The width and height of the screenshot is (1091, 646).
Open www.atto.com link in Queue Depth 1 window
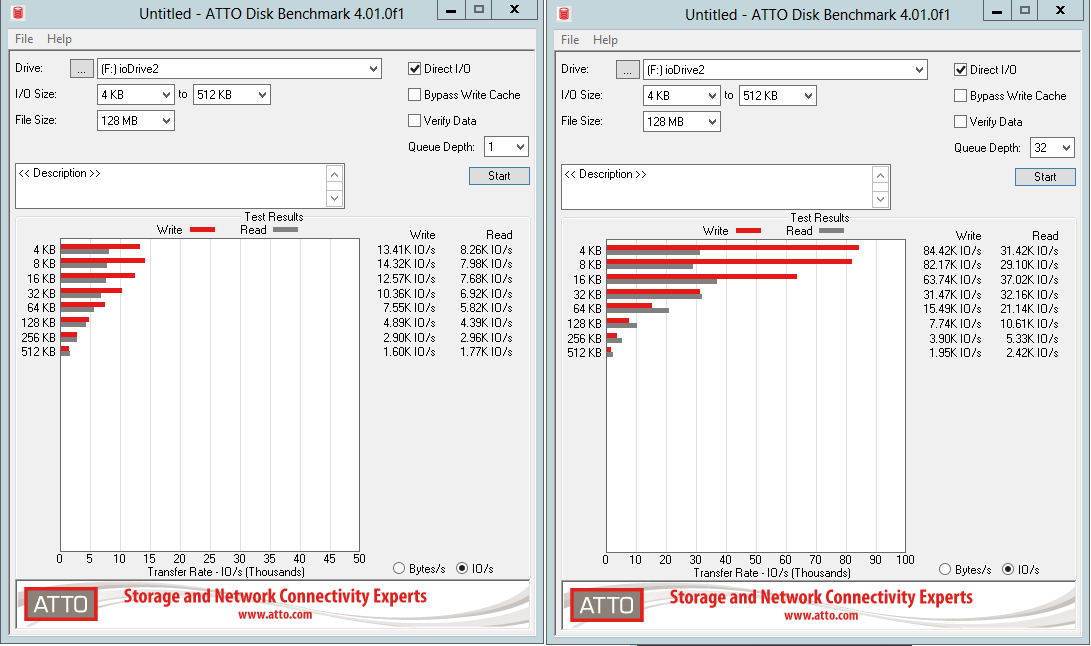pos(275,615)
